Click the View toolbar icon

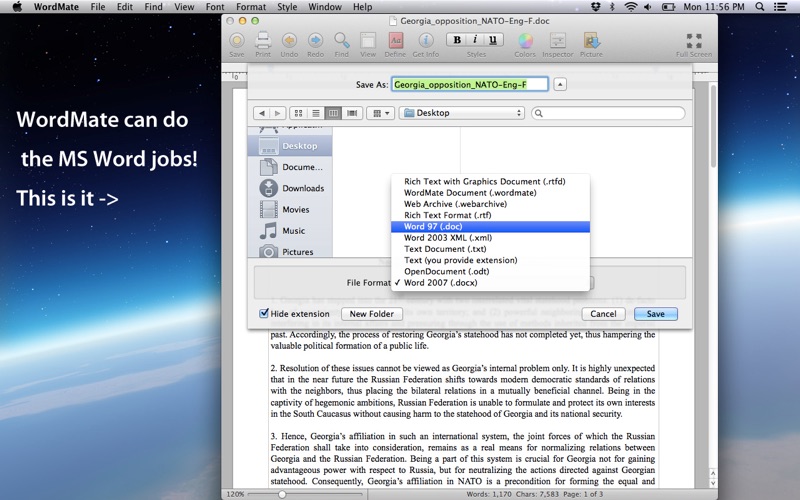[368, 40]
